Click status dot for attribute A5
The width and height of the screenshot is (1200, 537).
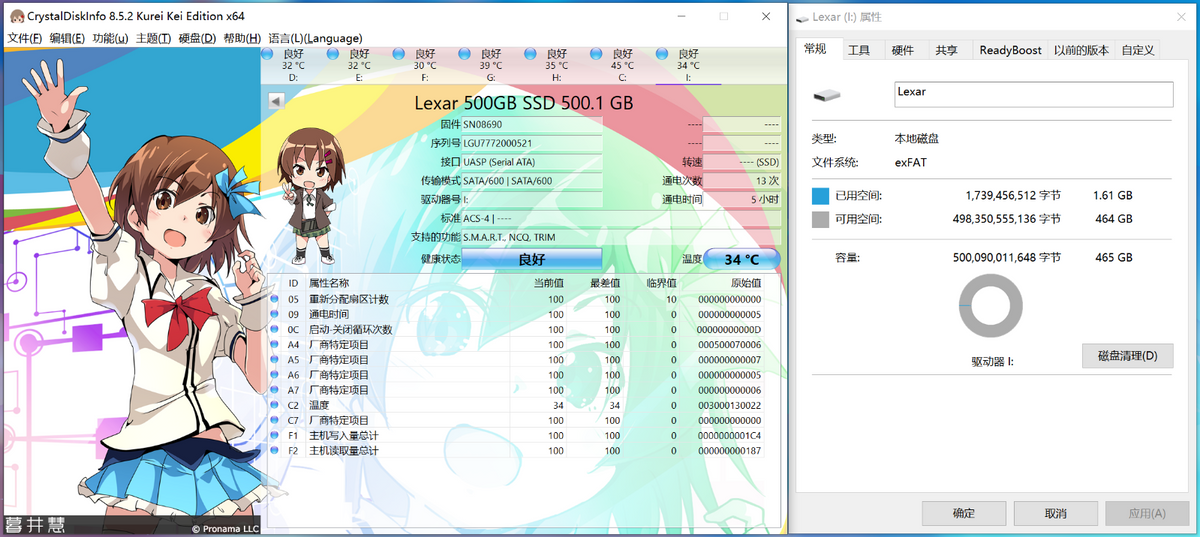pos(276,360)
